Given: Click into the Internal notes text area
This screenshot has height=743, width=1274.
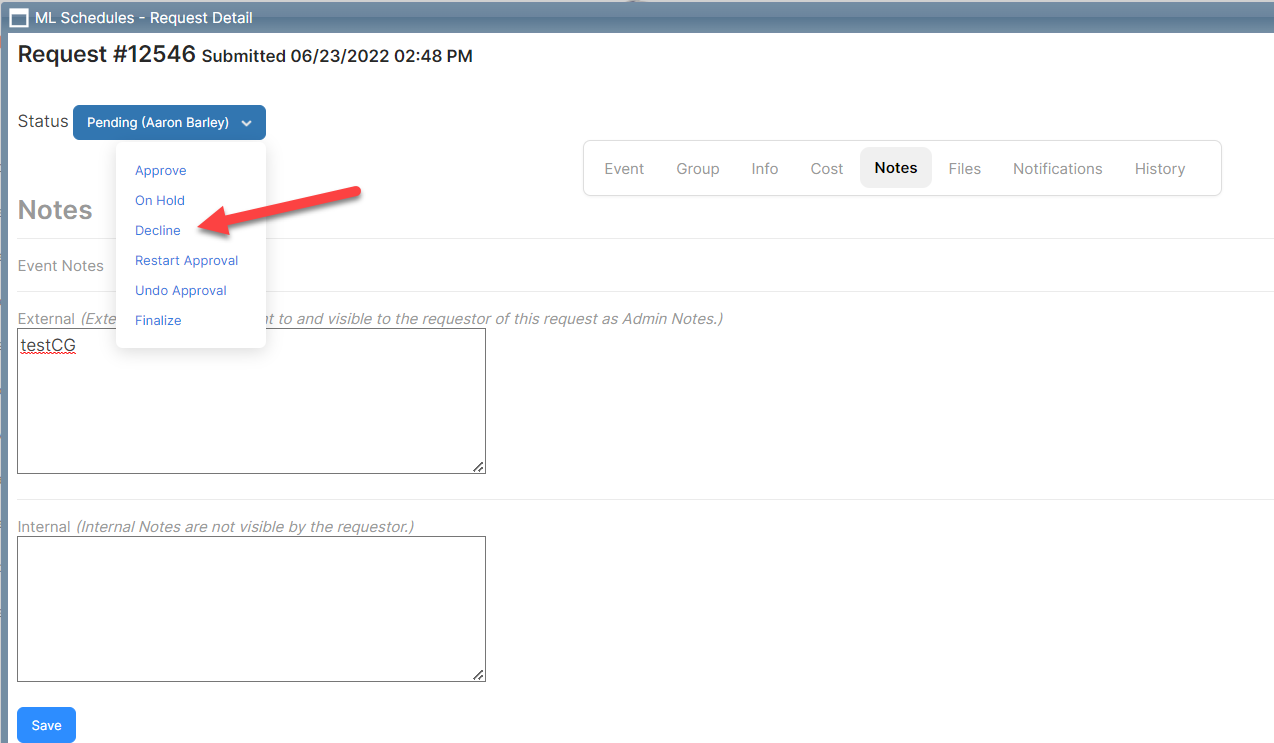Looking at the screenshot, I should tap(251, 609).
